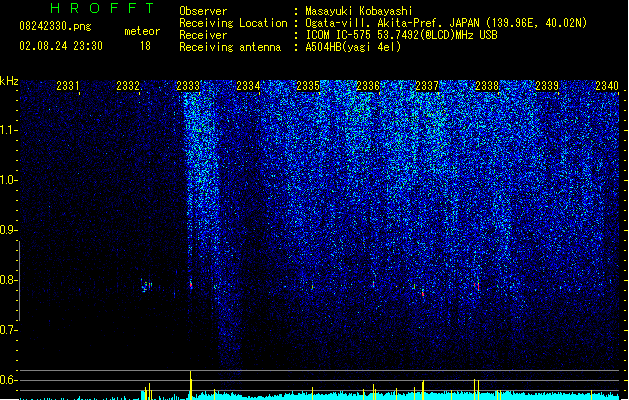Click the Receiving antenna label
Image resolution: width=629 pixels, height=400 pixels.
[x=230, y=47]
